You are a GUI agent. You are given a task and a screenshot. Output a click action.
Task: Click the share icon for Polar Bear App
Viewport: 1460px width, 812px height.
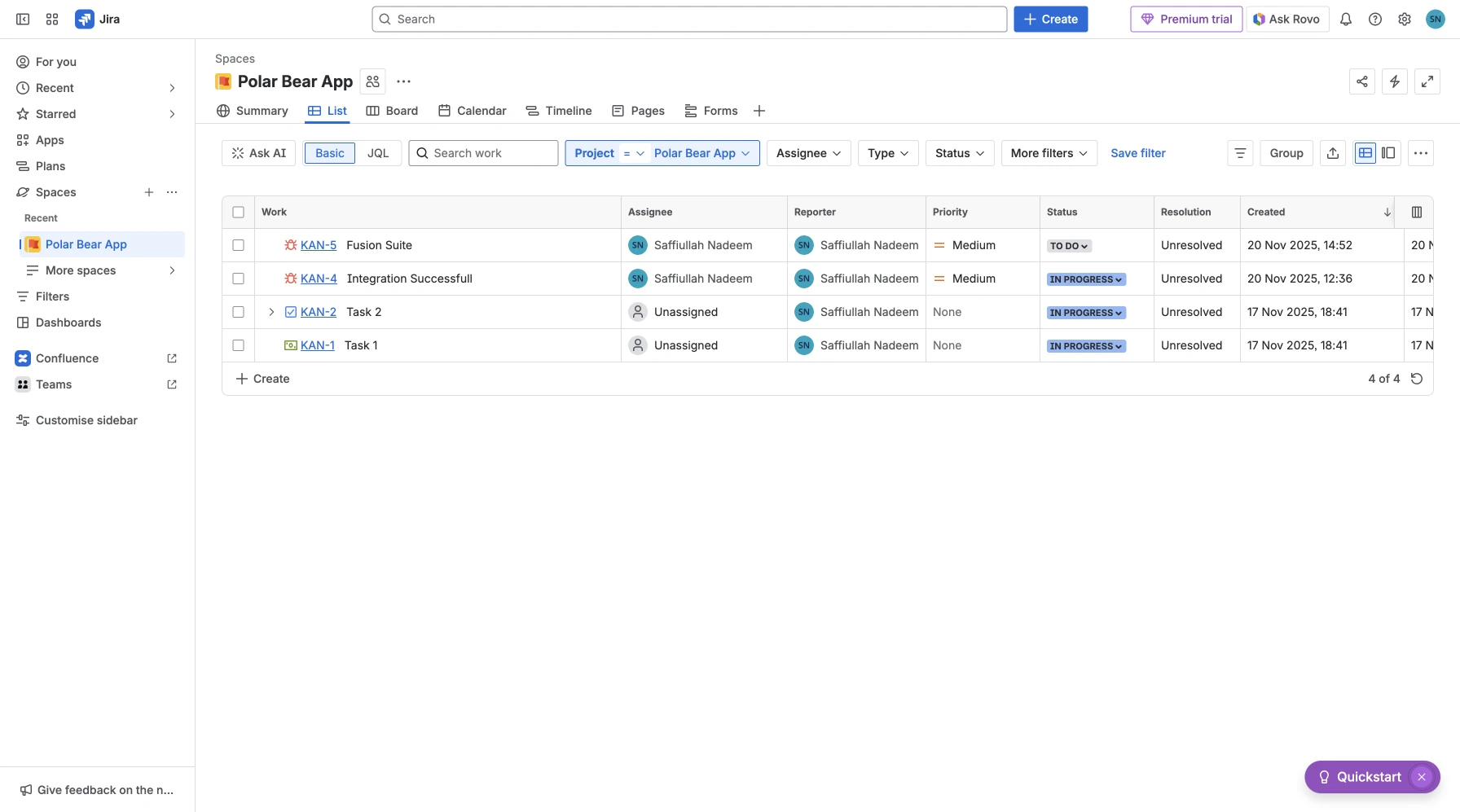pyautogui.click(x=1362, y=81)
